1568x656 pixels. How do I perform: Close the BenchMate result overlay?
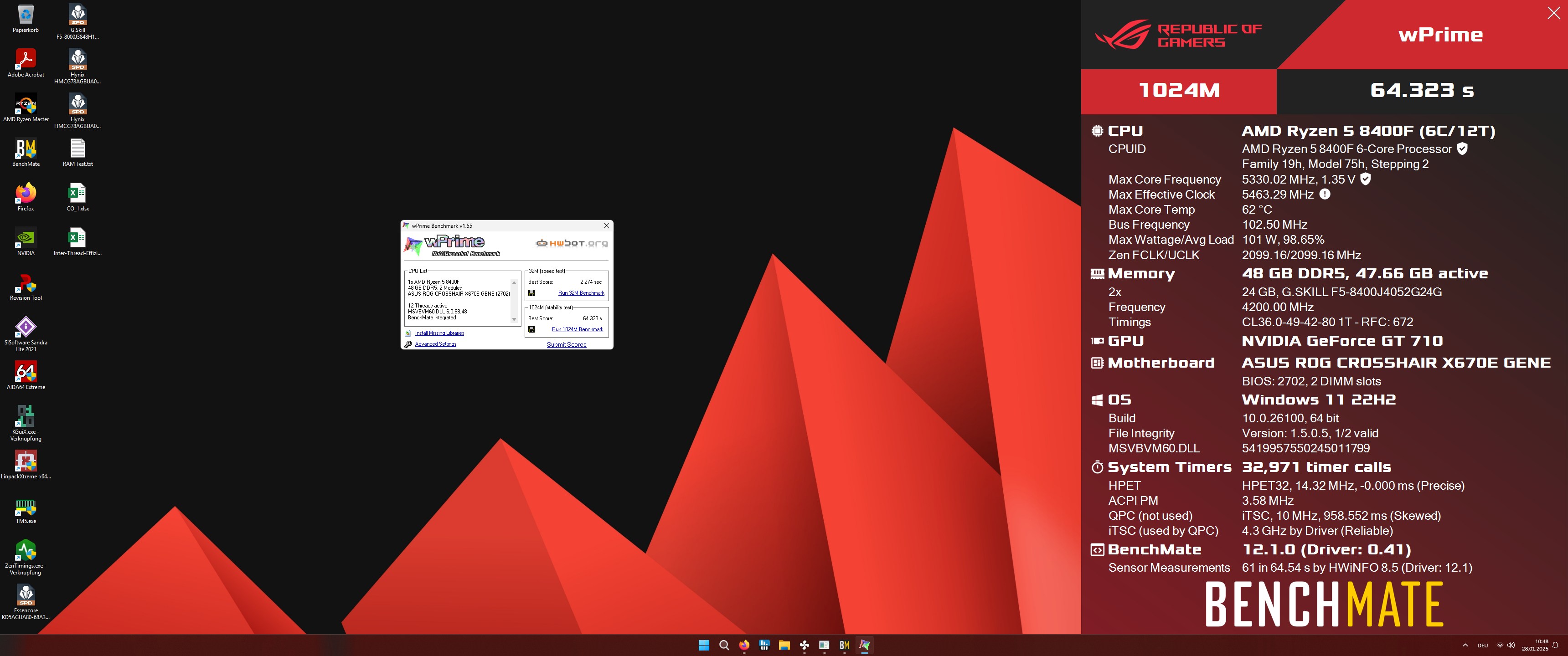point(1553,13)
